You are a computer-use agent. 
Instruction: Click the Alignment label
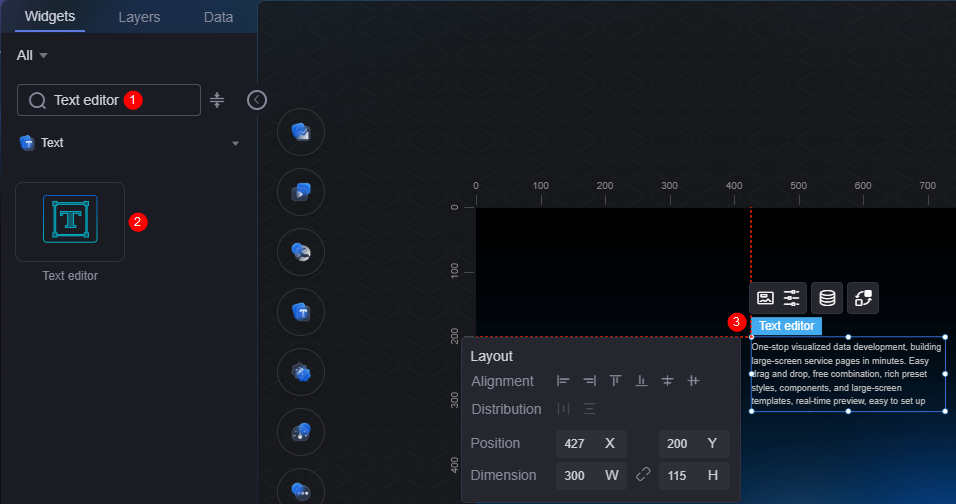[502, 382]
